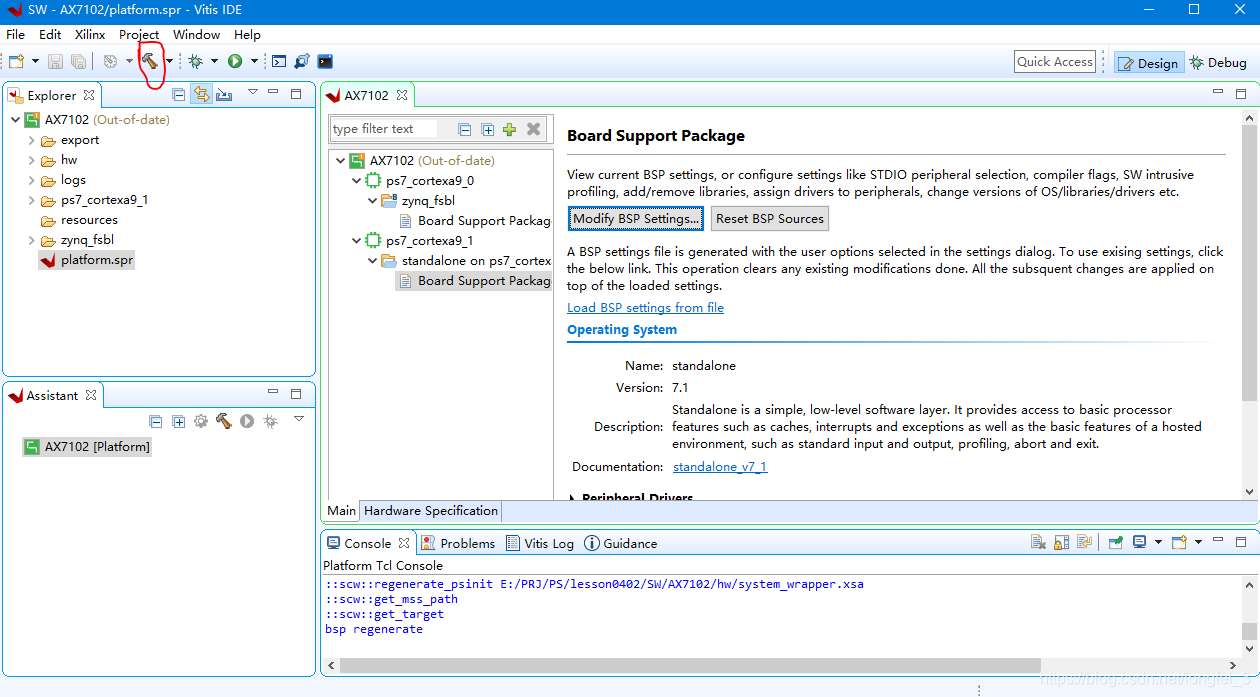Close the AX7102 editor tab
This screenshot has width=1260, height=697.
point(402,95)
